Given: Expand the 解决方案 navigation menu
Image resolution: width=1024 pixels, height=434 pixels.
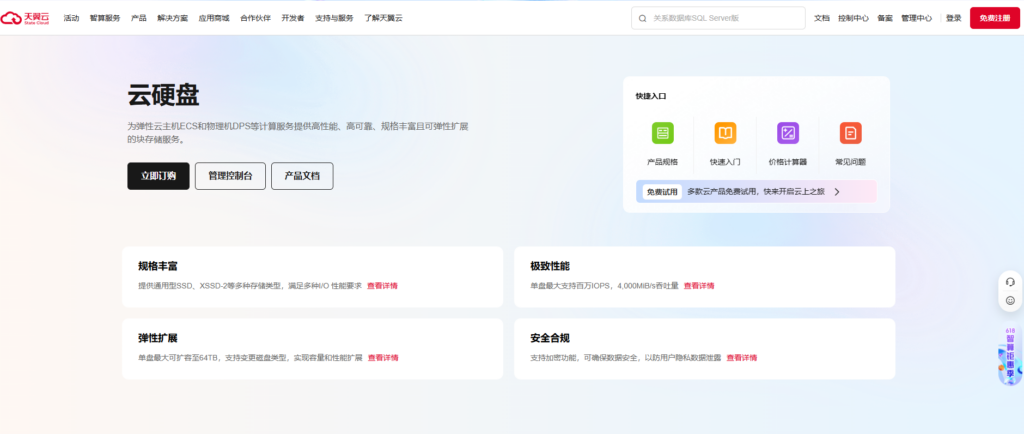Looking at the screenshot, I should tap(172, 18).
